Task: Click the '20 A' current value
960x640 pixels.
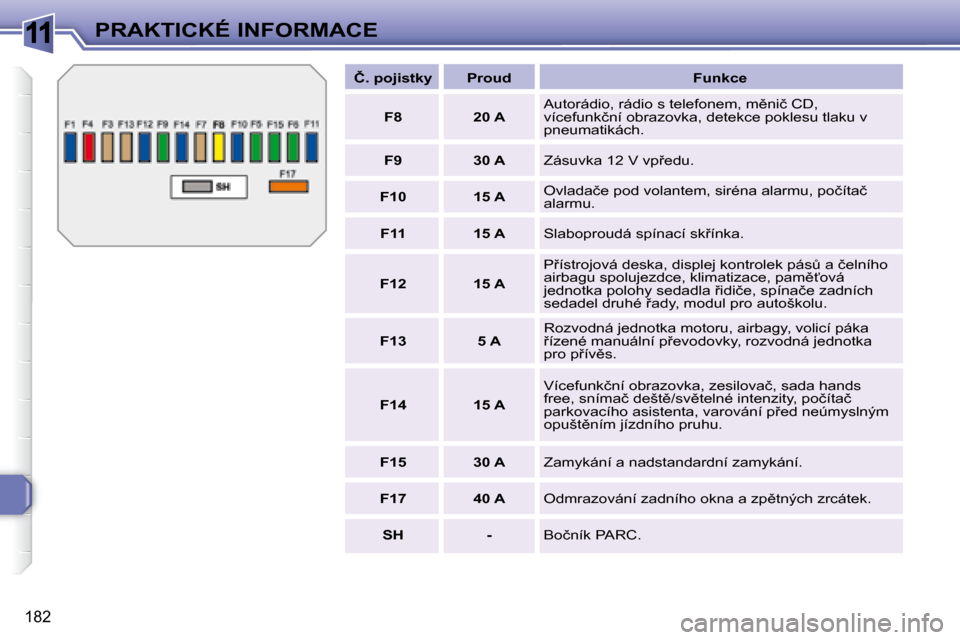Action: (489, 117)
